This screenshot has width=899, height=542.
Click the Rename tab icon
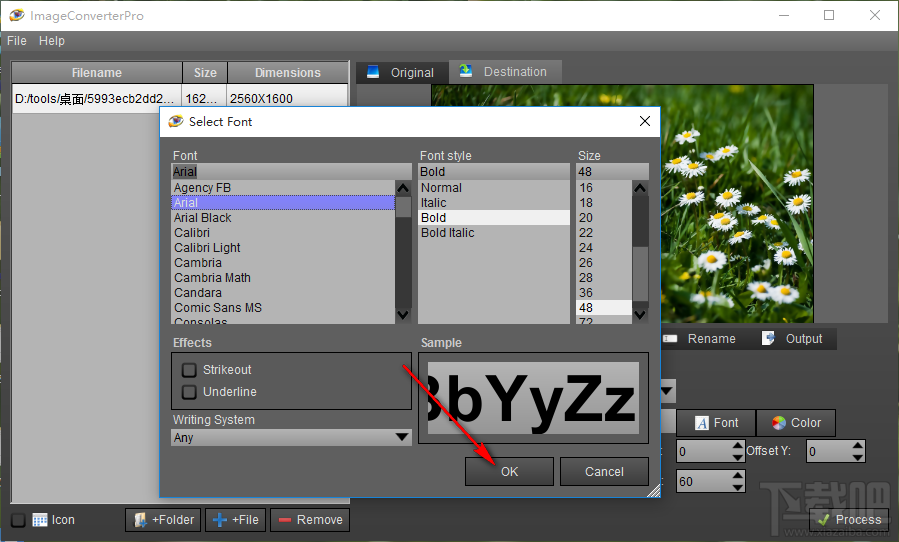[x=670, y=339]
